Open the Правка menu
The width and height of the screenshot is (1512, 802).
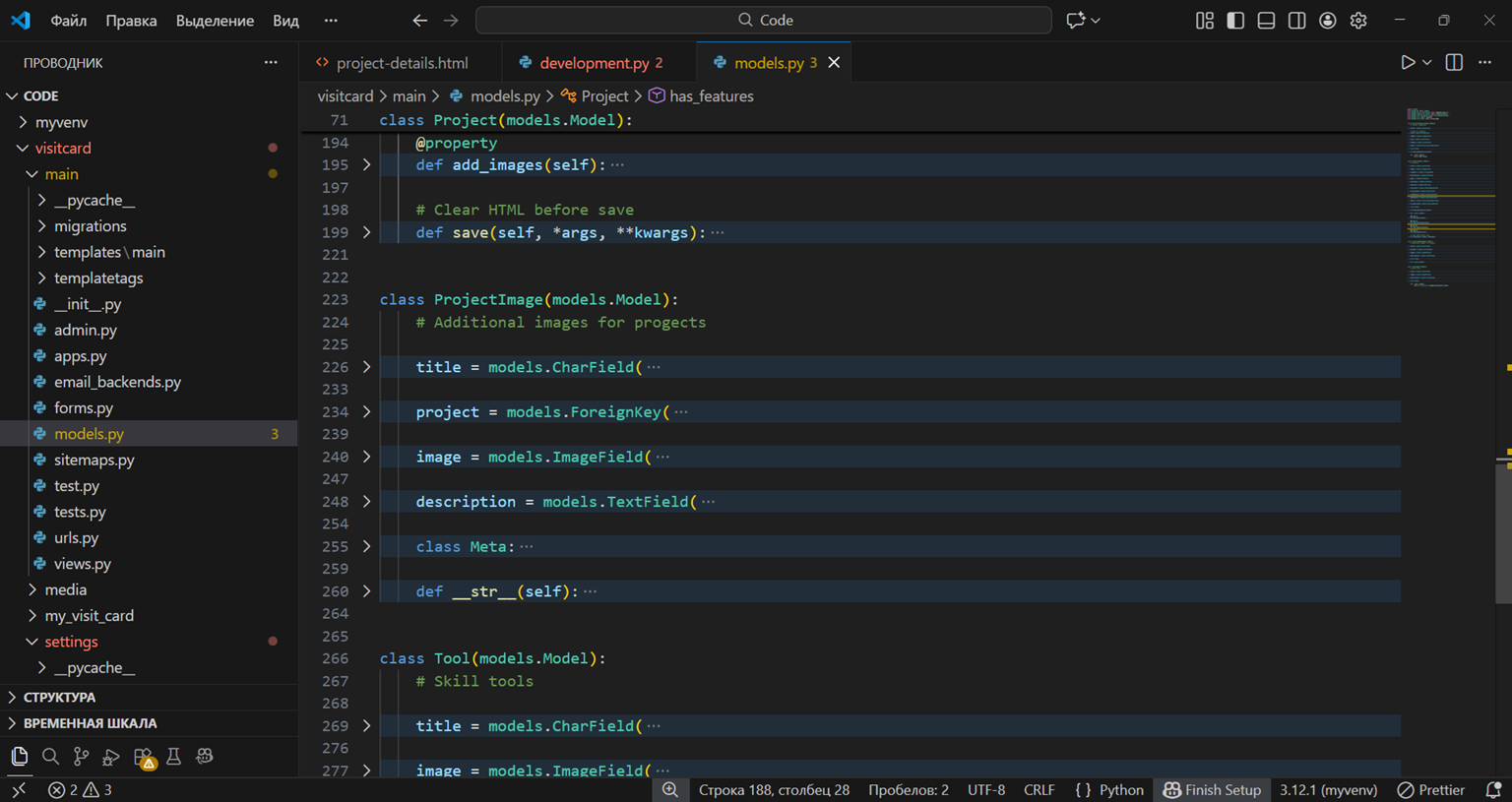pos(131,20)
